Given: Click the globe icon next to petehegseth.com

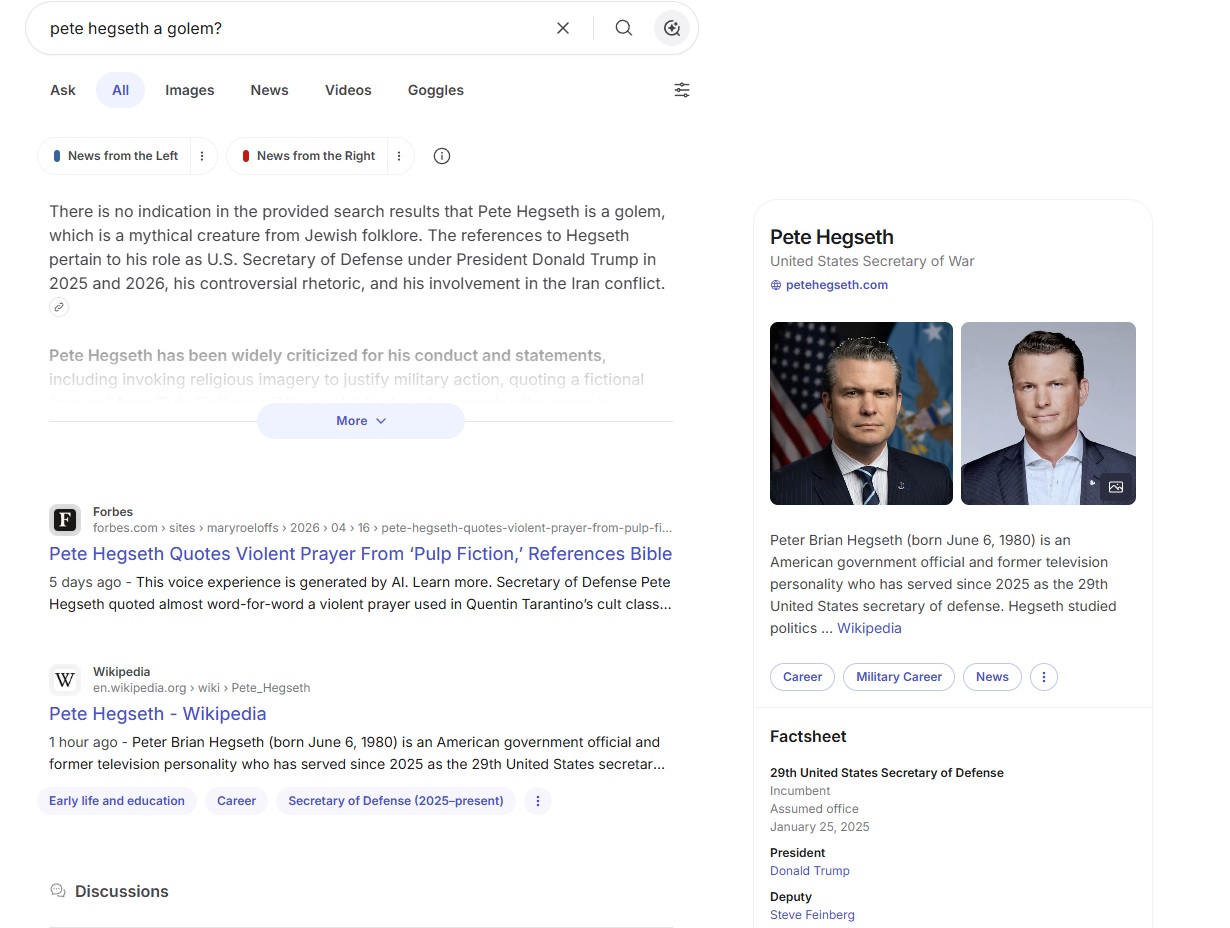Looking at the screenshot, I should (776, 285).
